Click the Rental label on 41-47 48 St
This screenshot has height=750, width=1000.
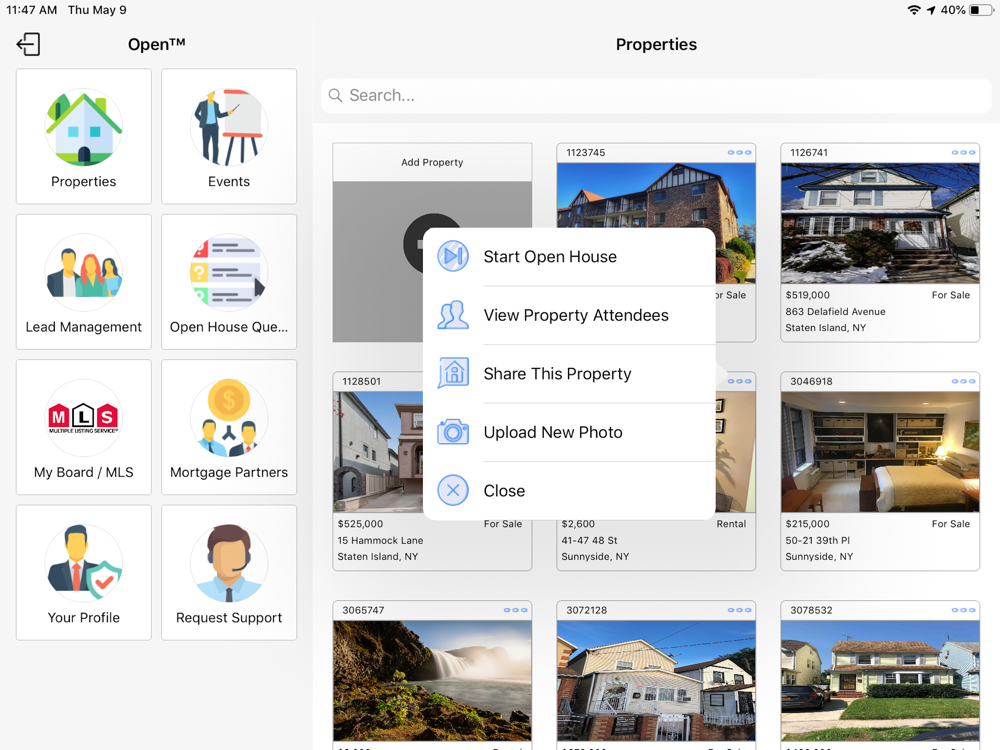coord(731,524)
